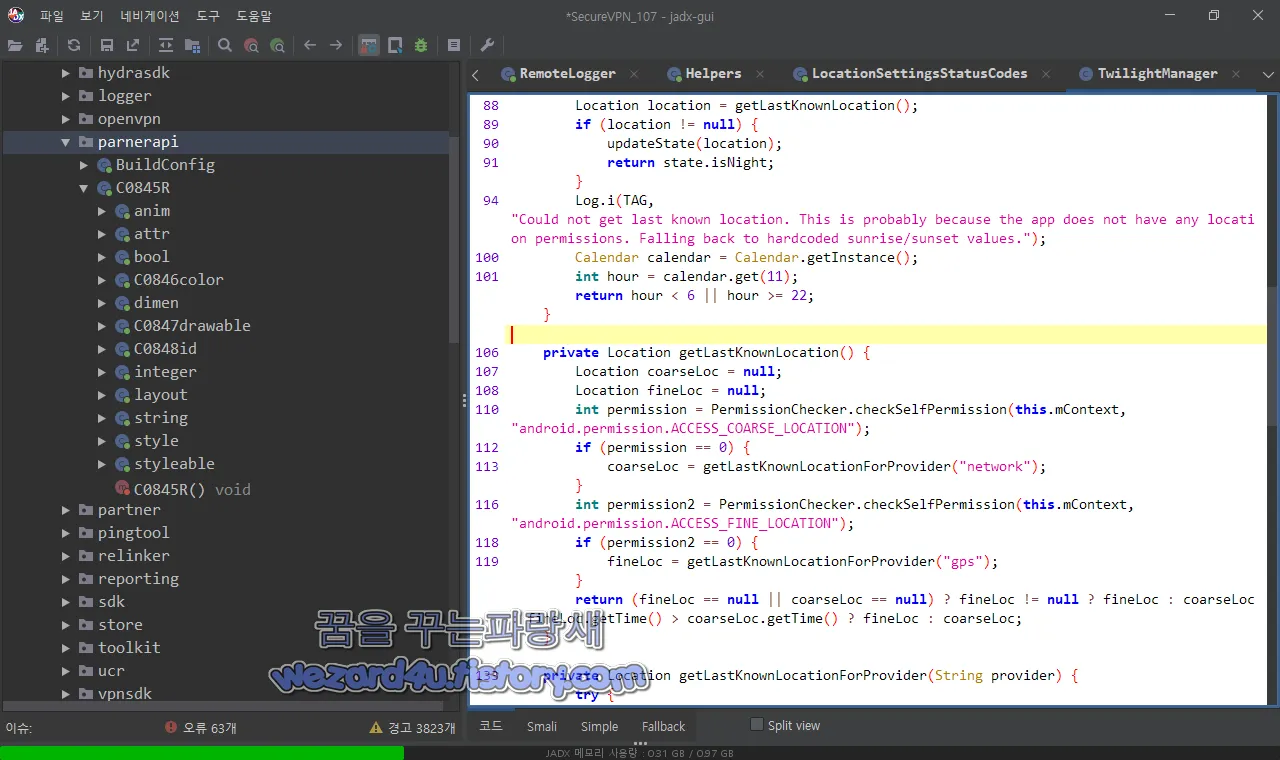Click the Save all floppy icon

coord(107,45)
